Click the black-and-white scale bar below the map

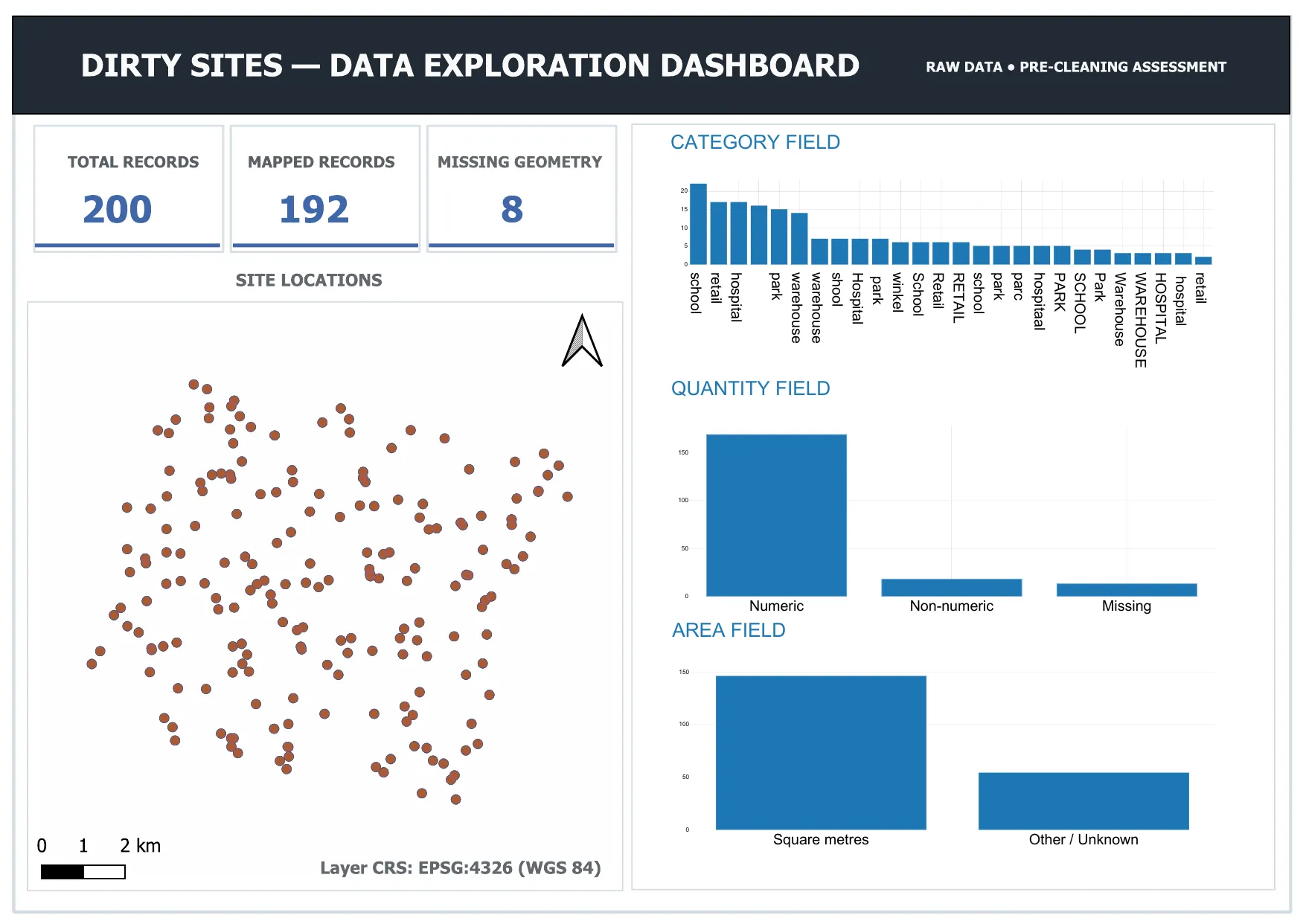tap(83, 872)
